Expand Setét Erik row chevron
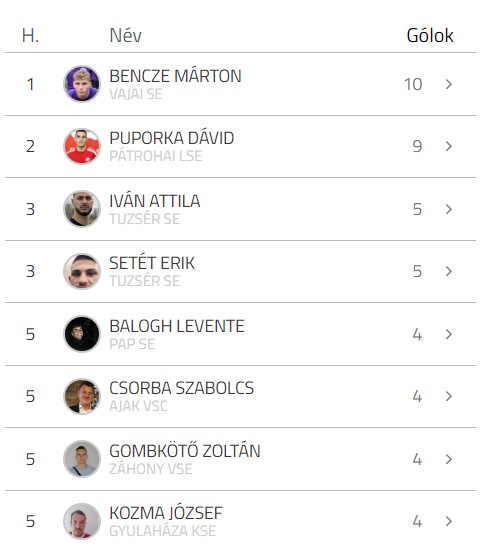The image size is (480, 547). pos(449,271)
